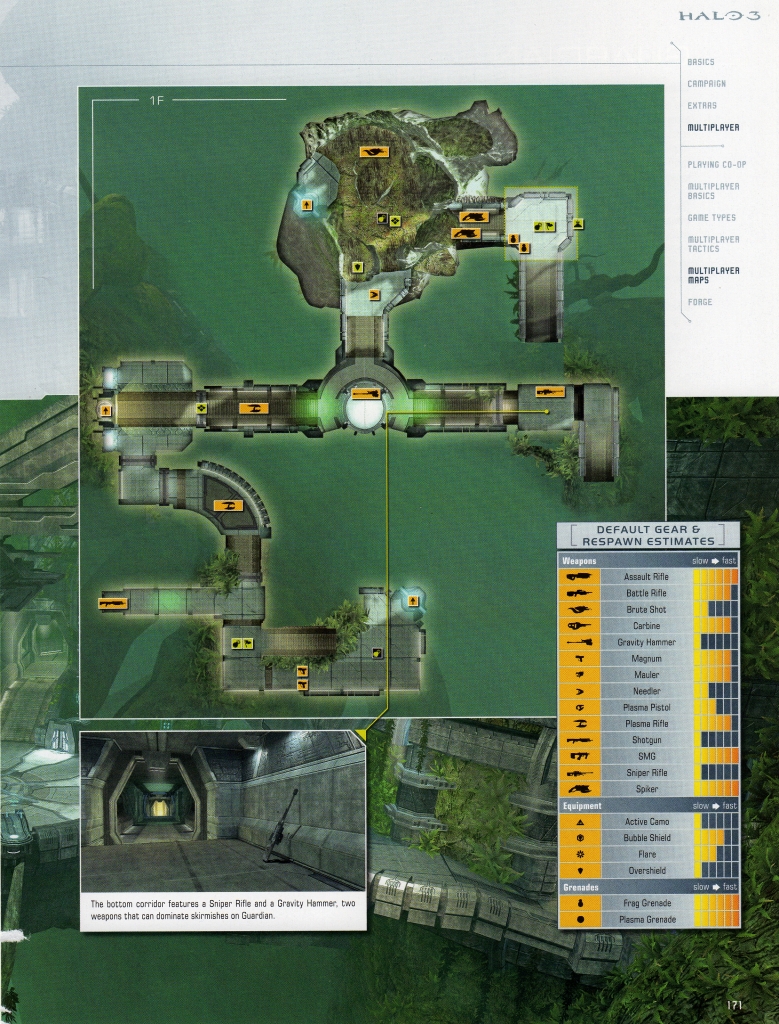The image size is (779, 1024).
Task: Click the Brute Shot marker on the grassy hilltop
Action: coord(374,152)
